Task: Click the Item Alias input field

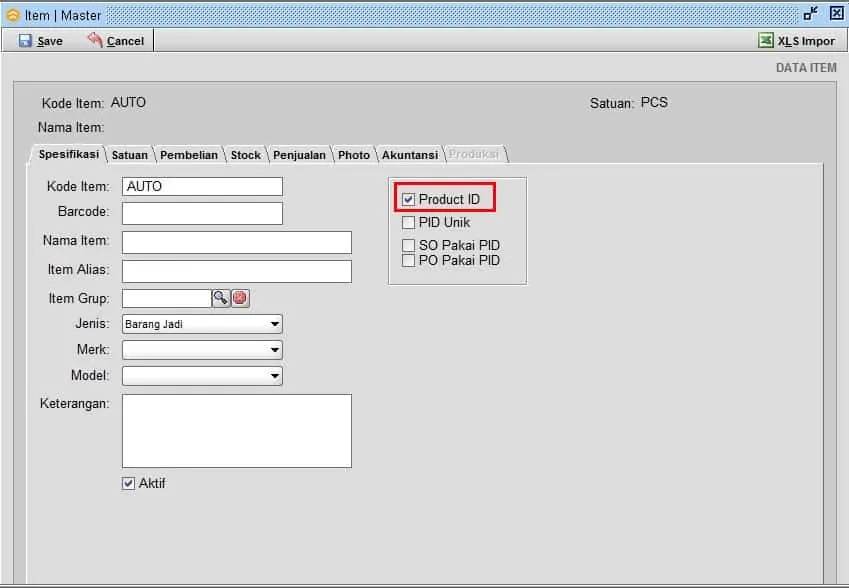Action: point(237,271)
